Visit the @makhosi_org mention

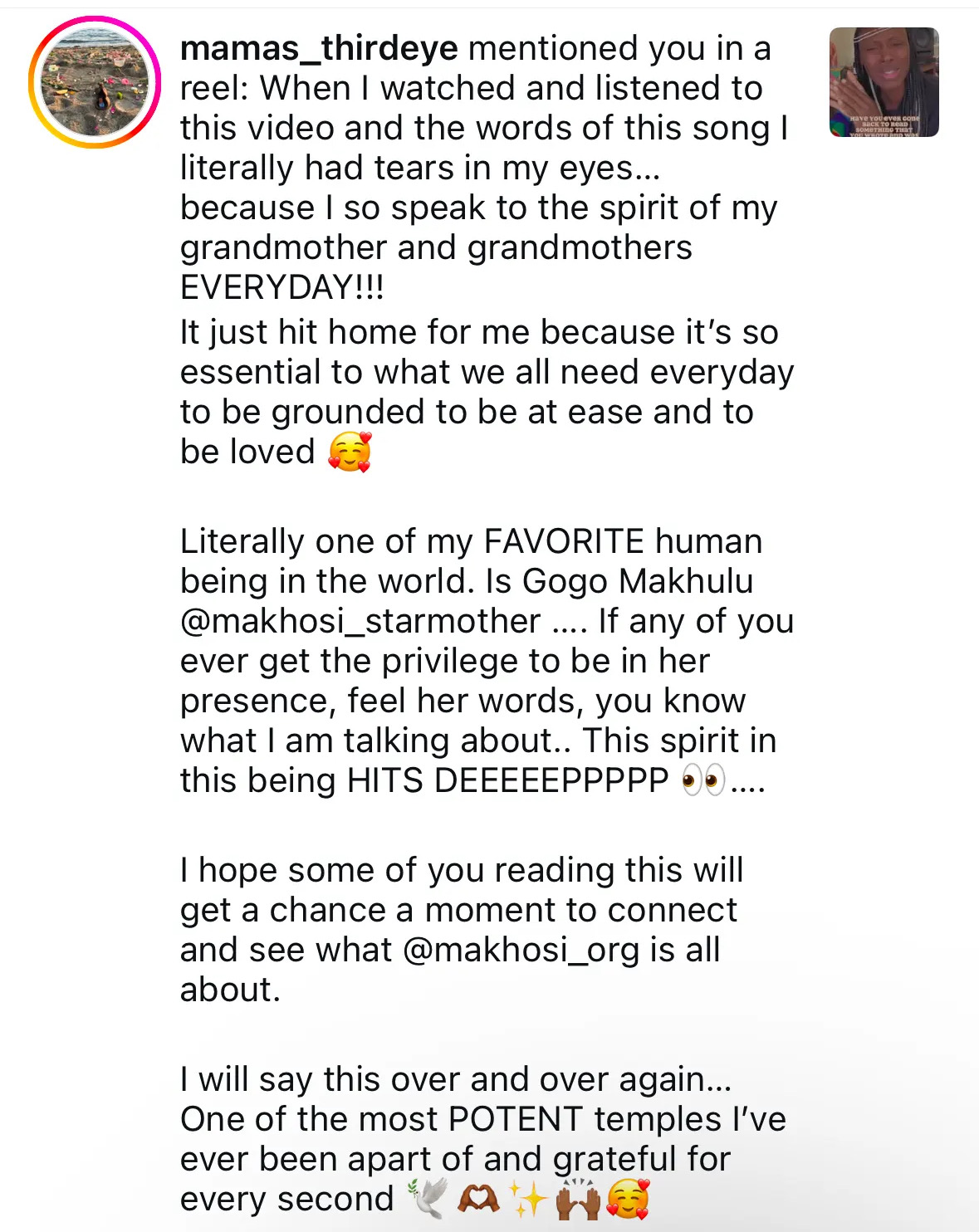[521, 950]
